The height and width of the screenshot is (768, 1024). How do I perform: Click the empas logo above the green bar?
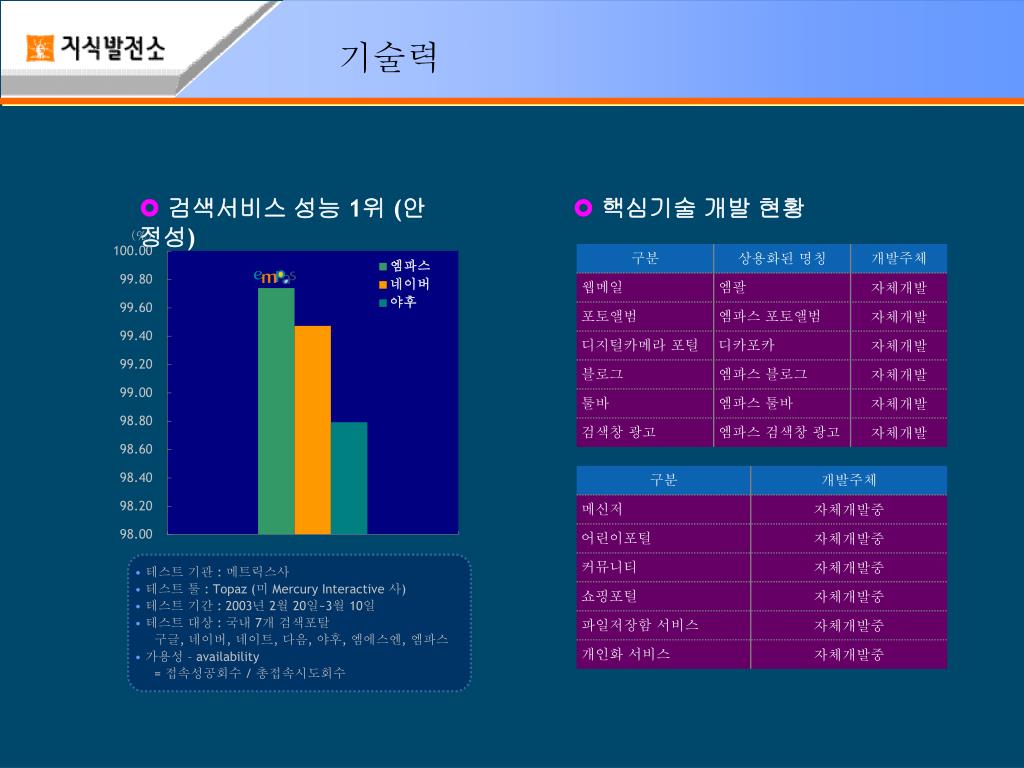275,277
